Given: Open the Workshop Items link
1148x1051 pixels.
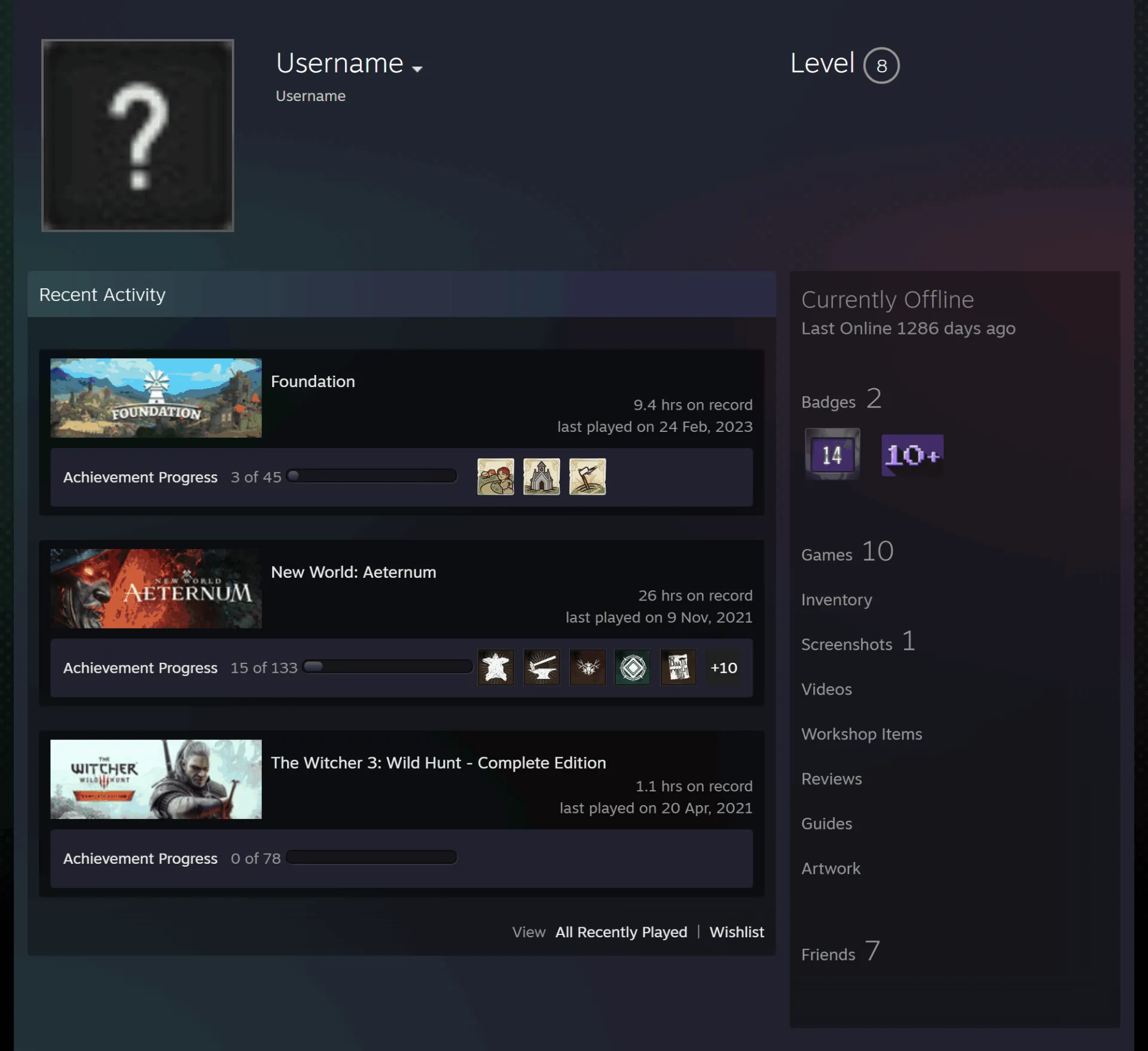Looking at the screenshot, I should pos(862,734).
